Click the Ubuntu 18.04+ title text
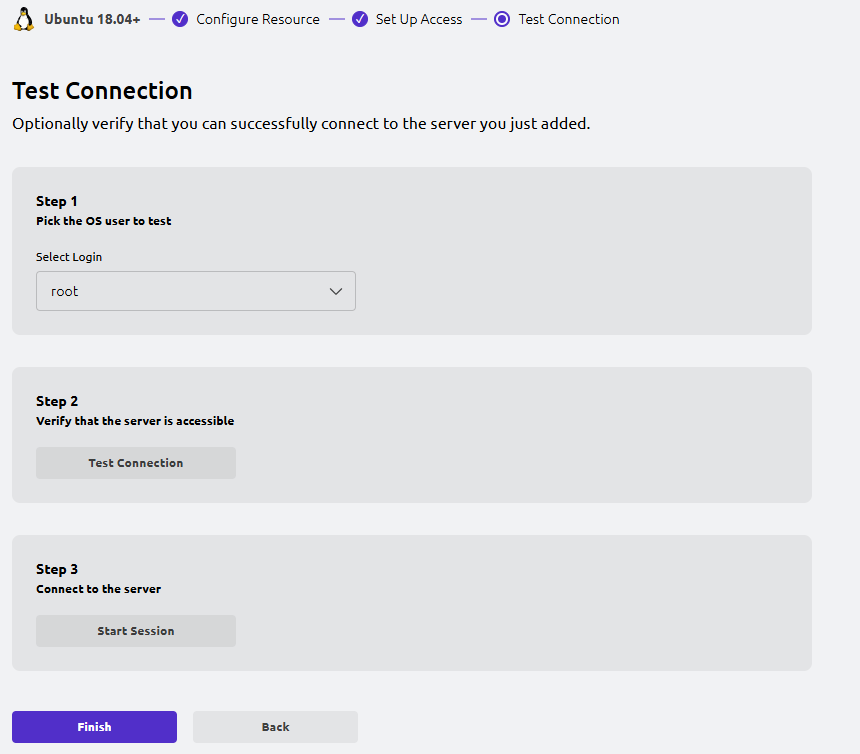The height and width of the screenshot is (754, 860). [x=92, y=19]
